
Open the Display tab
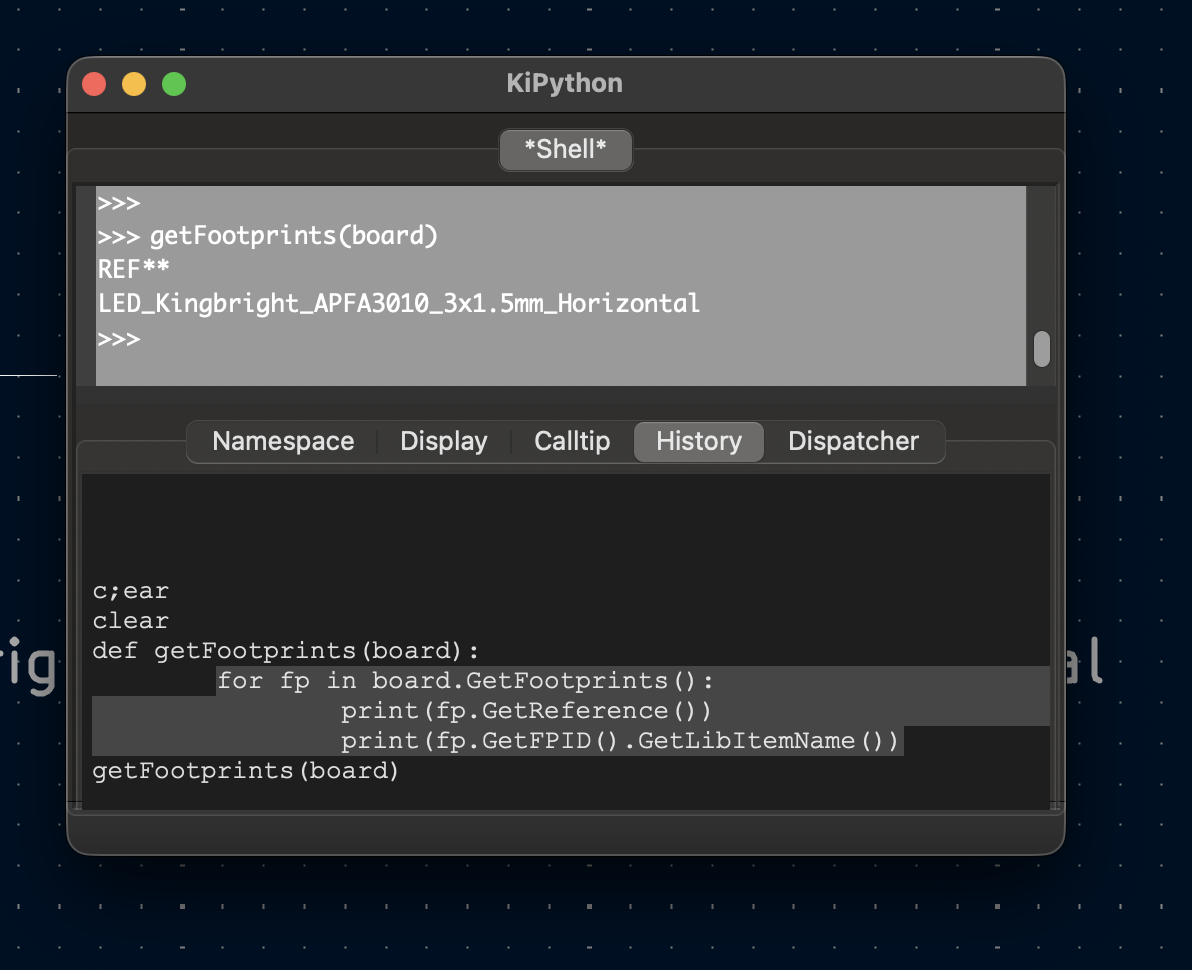coord(443,442)
